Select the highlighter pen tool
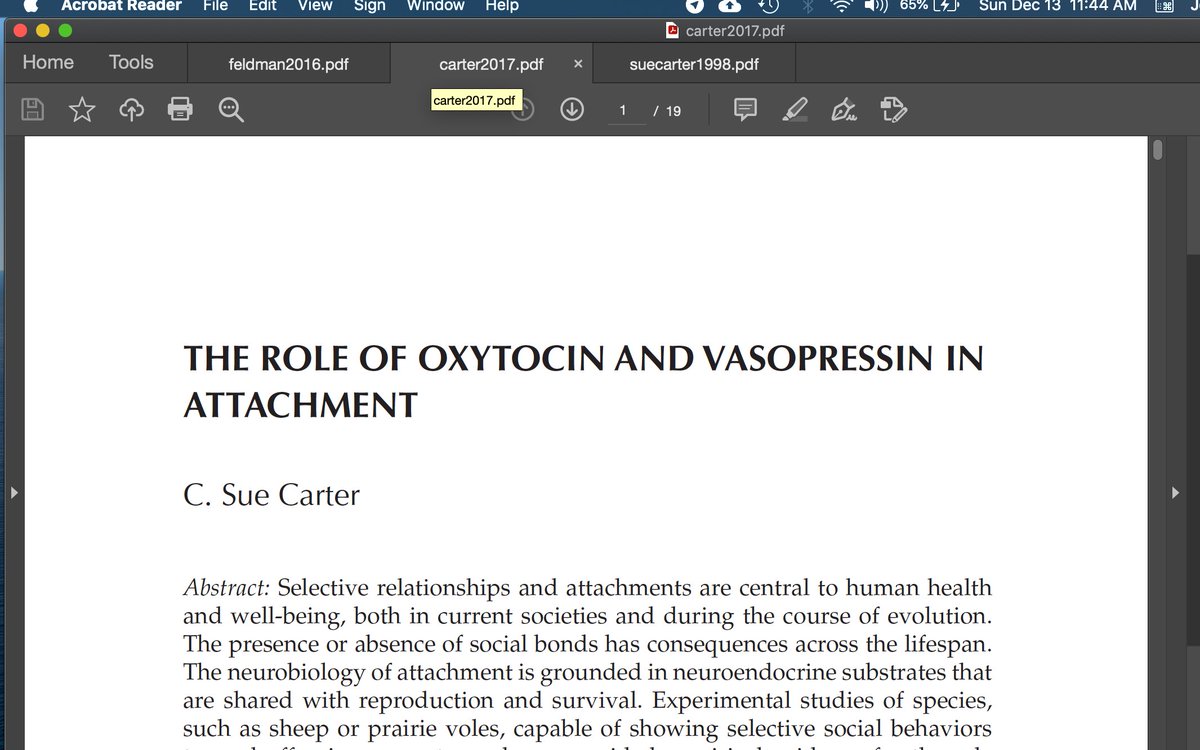Viewport: 1200px width, 750px height. coord(795,110)
